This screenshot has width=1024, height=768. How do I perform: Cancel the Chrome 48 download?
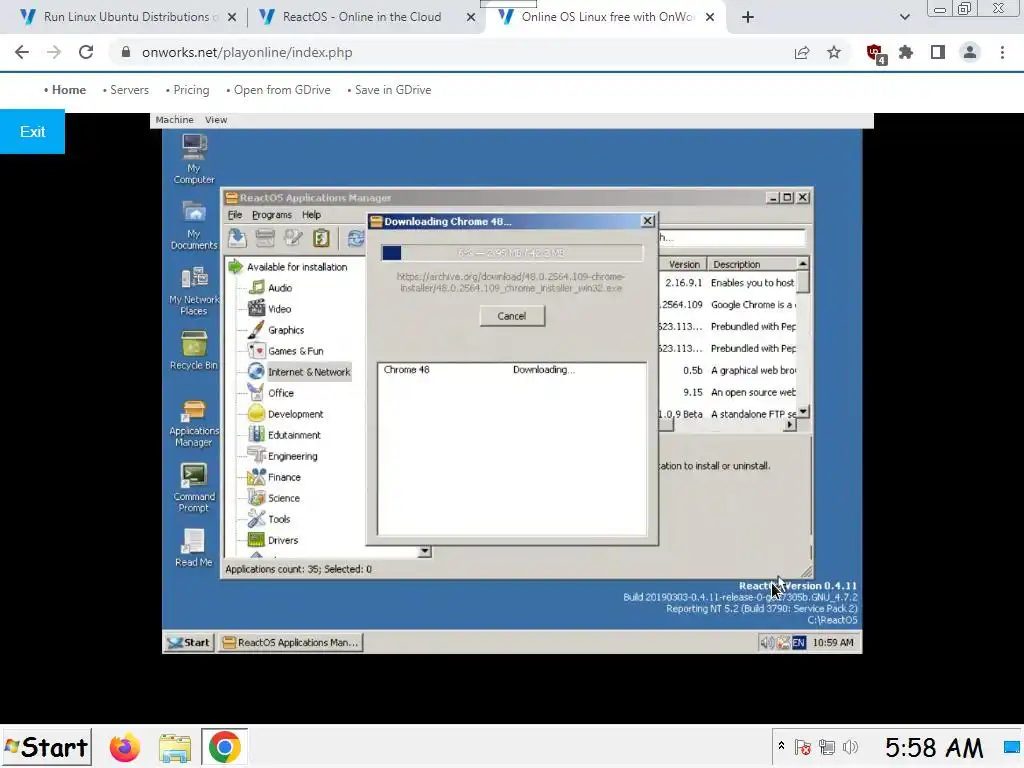(512, 316)
